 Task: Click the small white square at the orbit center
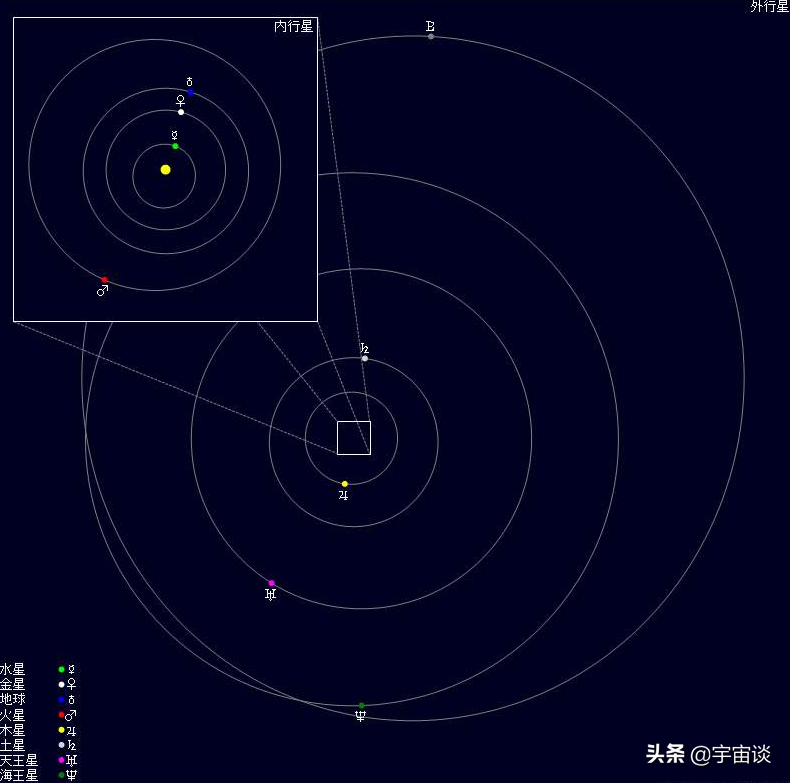(354, 438)
